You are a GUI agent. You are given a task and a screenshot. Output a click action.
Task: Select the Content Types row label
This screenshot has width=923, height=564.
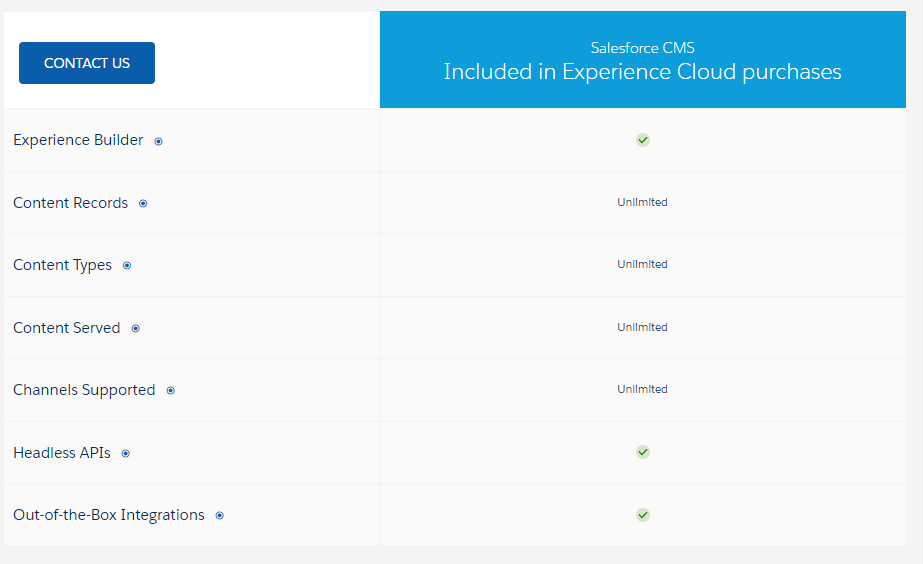click(x=62, y=265)
